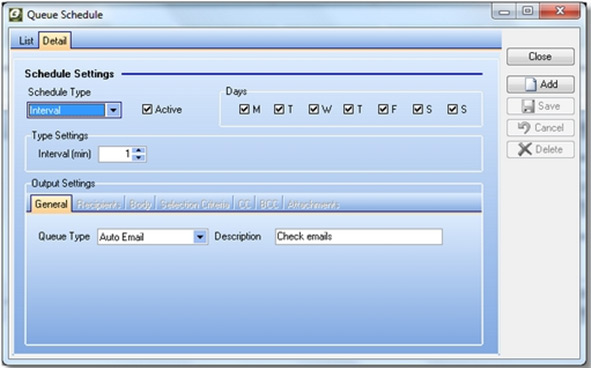Click the Description field with Check emails

tap(358, 236)
